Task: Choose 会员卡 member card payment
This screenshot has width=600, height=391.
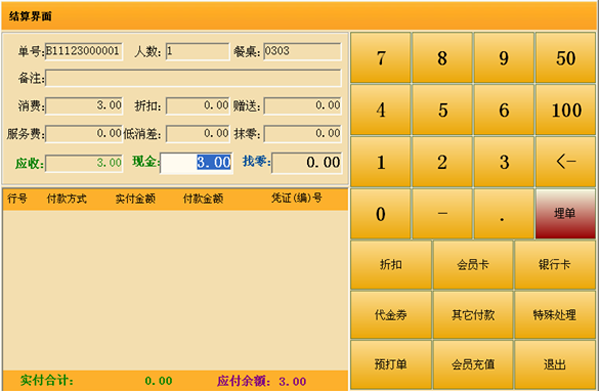Action: 473,265
